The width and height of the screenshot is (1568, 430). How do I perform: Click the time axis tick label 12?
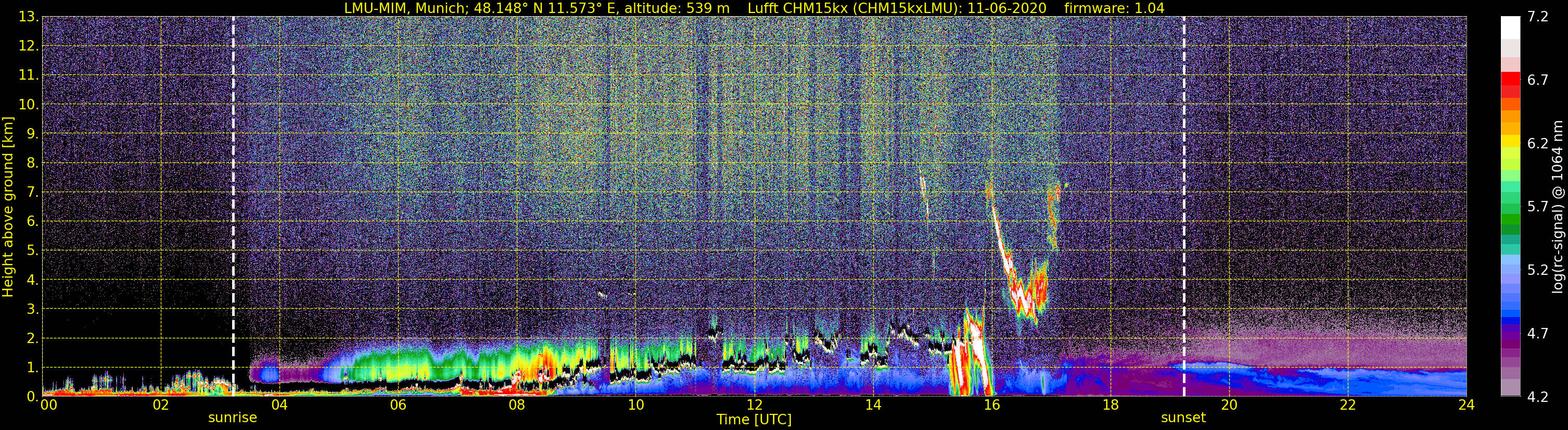(754, 406)
